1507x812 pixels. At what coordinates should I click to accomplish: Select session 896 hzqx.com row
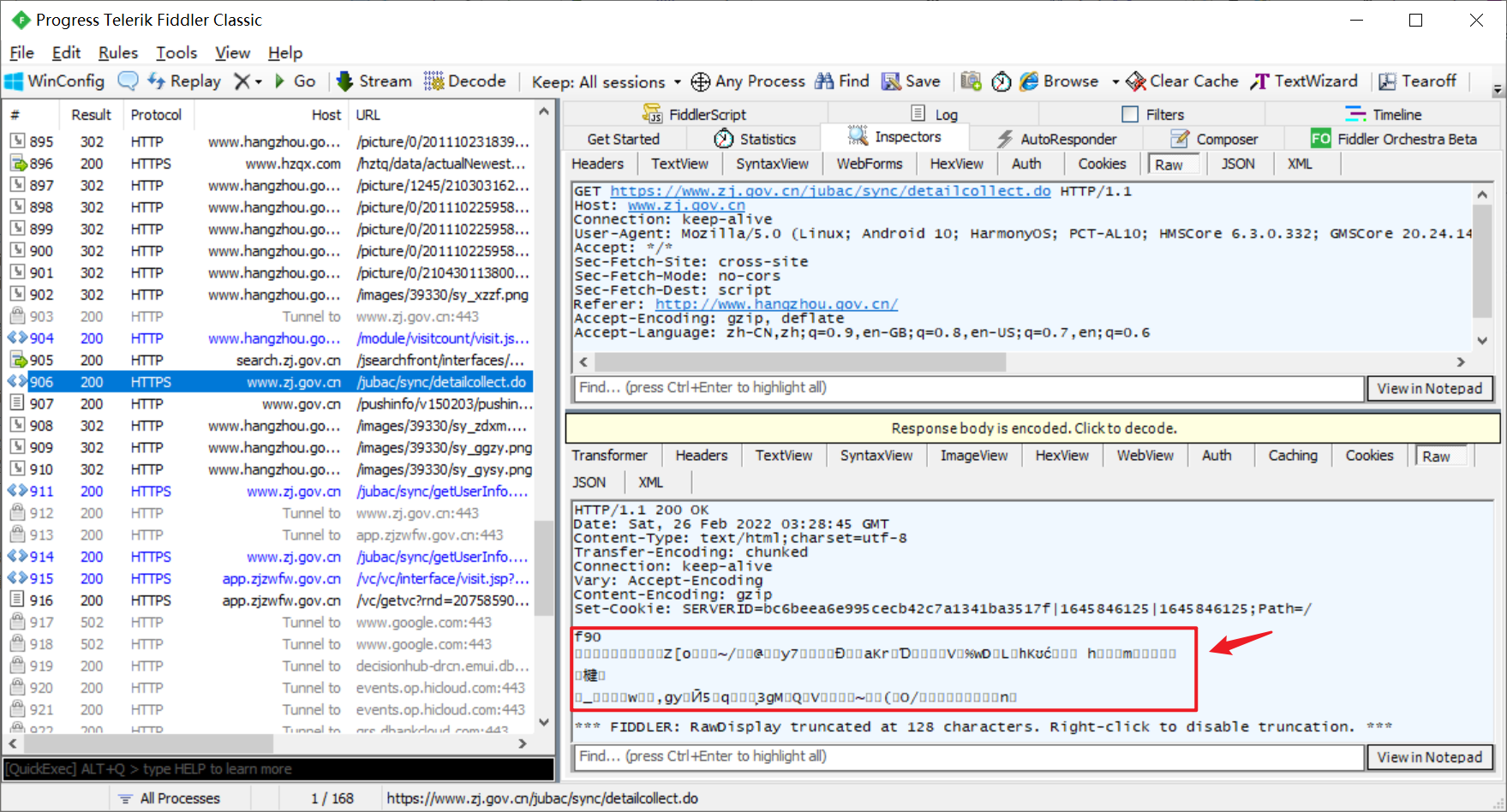270,164
